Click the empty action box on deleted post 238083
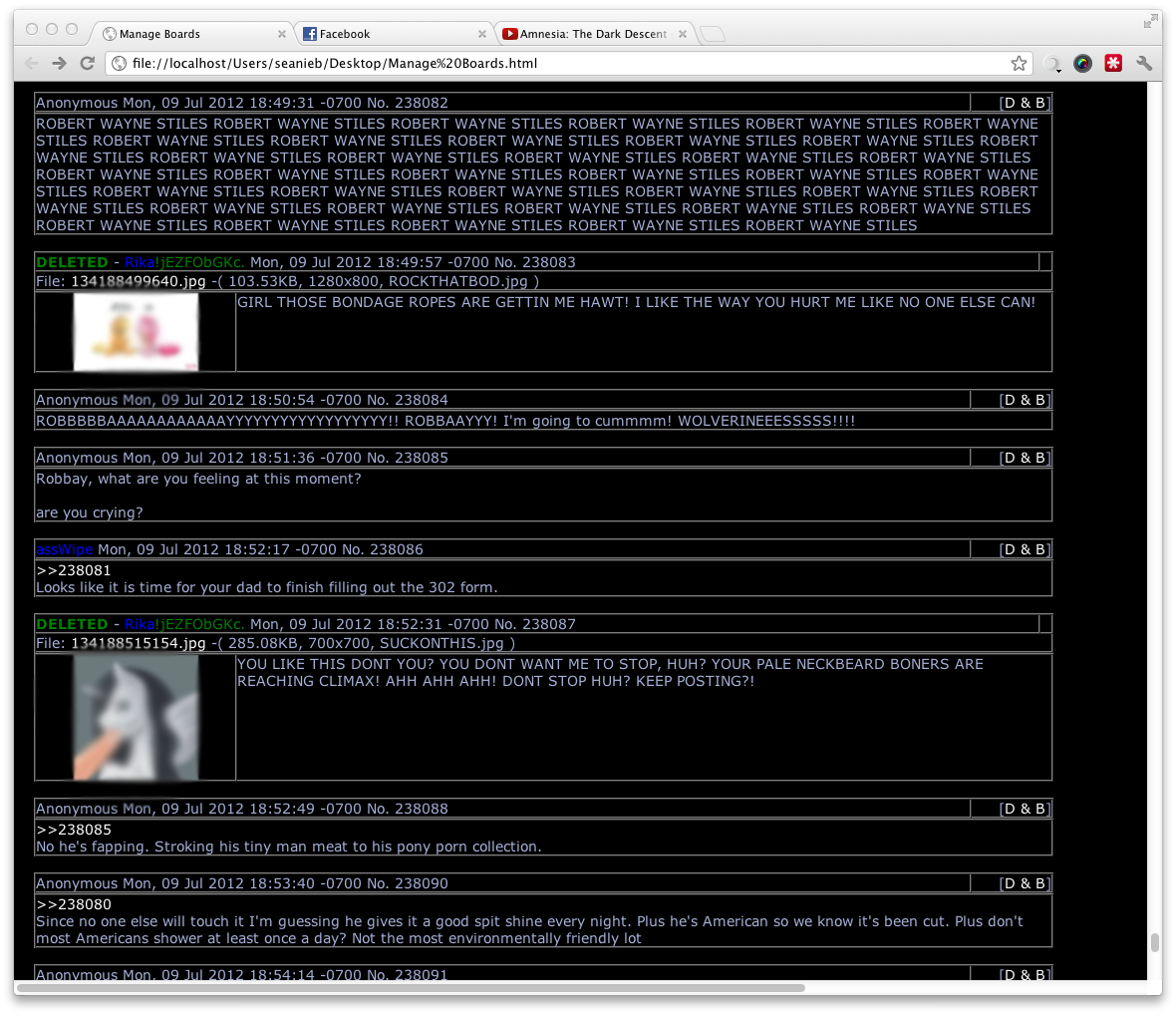The width and height of the screenshot is (1176, 1015). point(1044,262)
